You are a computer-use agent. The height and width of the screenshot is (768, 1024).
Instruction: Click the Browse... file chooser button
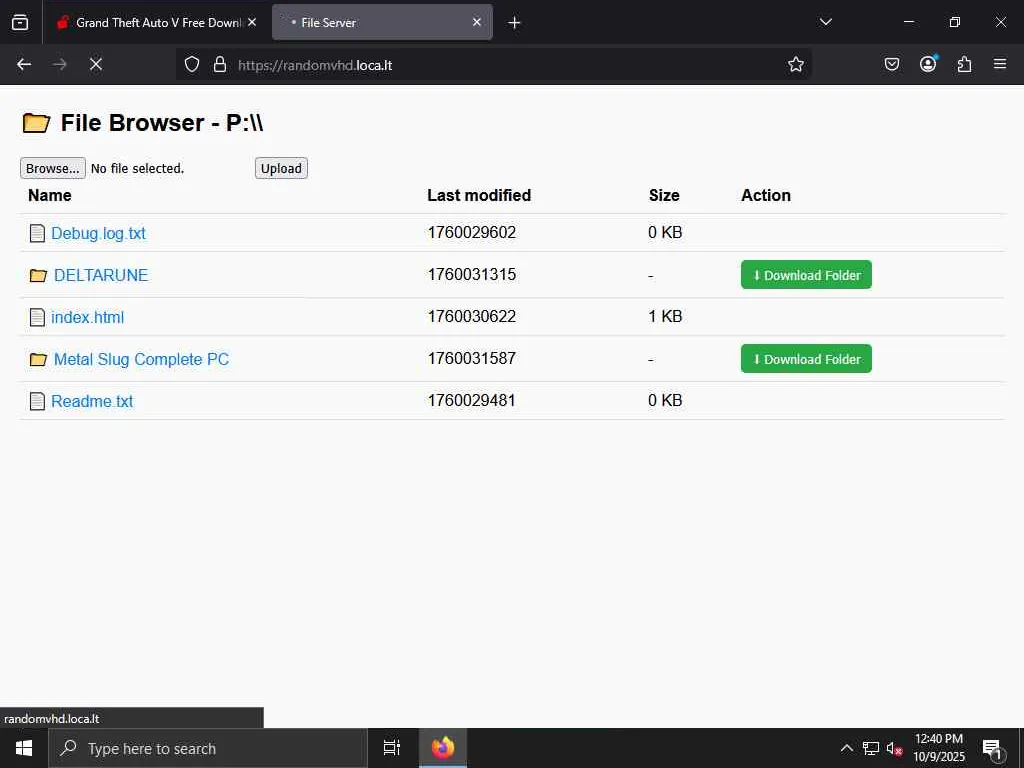point(53,168)
